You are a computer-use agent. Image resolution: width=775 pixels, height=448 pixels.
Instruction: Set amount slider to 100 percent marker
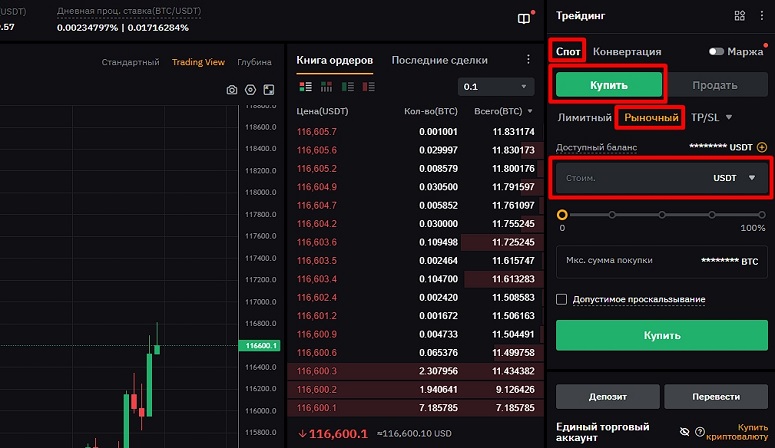[x=762, y=215]
